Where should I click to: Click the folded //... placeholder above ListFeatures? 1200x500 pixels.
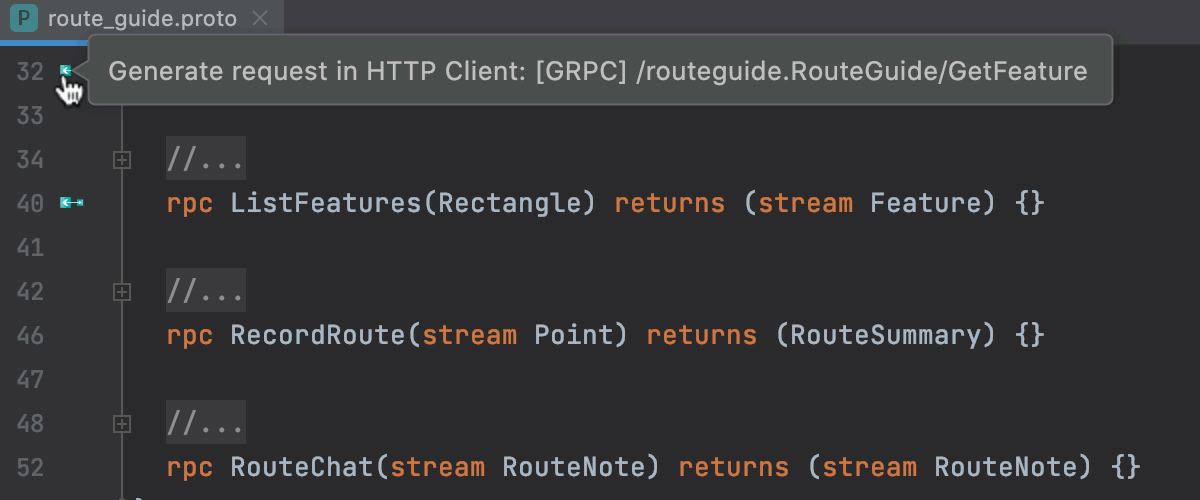point(206,159)
